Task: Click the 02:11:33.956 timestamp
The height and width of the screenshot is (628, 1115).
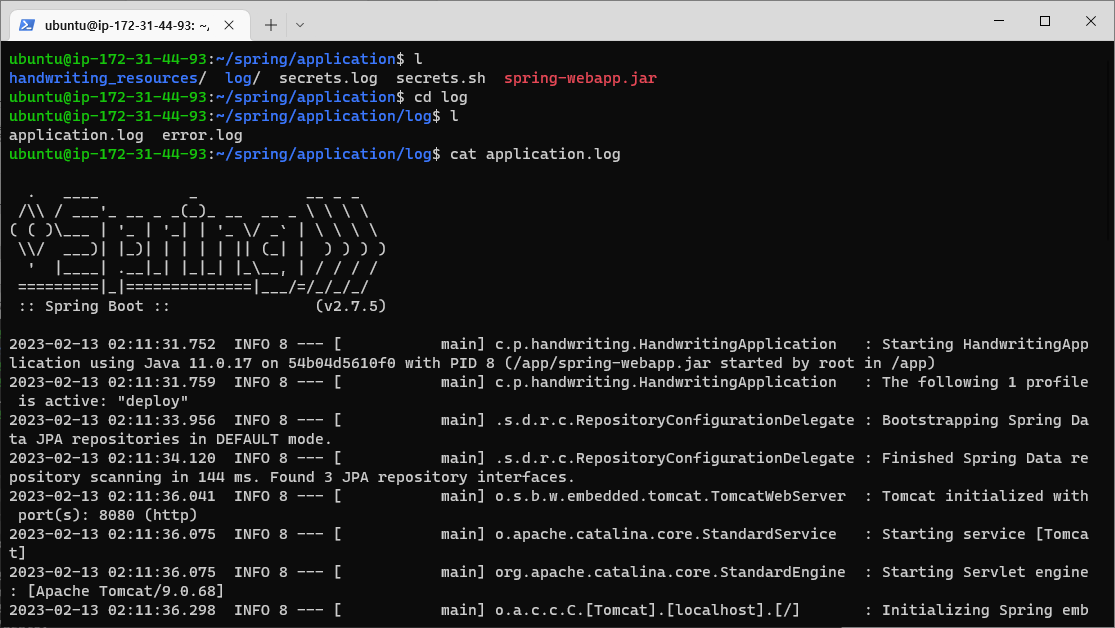Action: (x=162, y=420)
